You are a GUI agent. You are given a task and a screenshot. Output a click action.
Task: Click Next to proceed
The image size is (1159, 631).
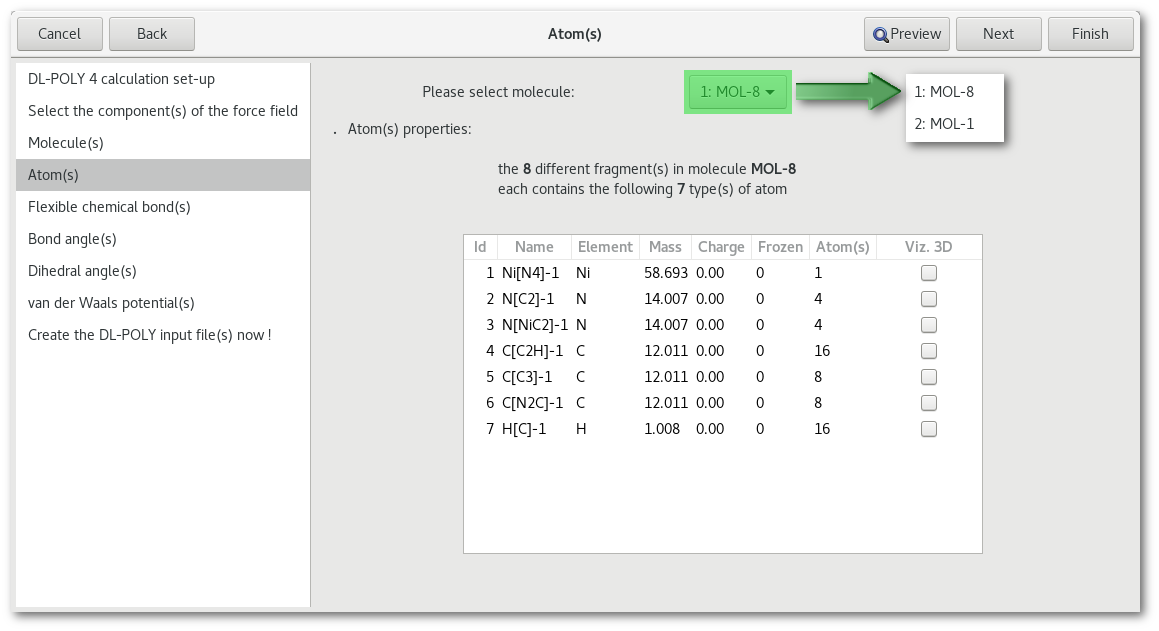998,34
